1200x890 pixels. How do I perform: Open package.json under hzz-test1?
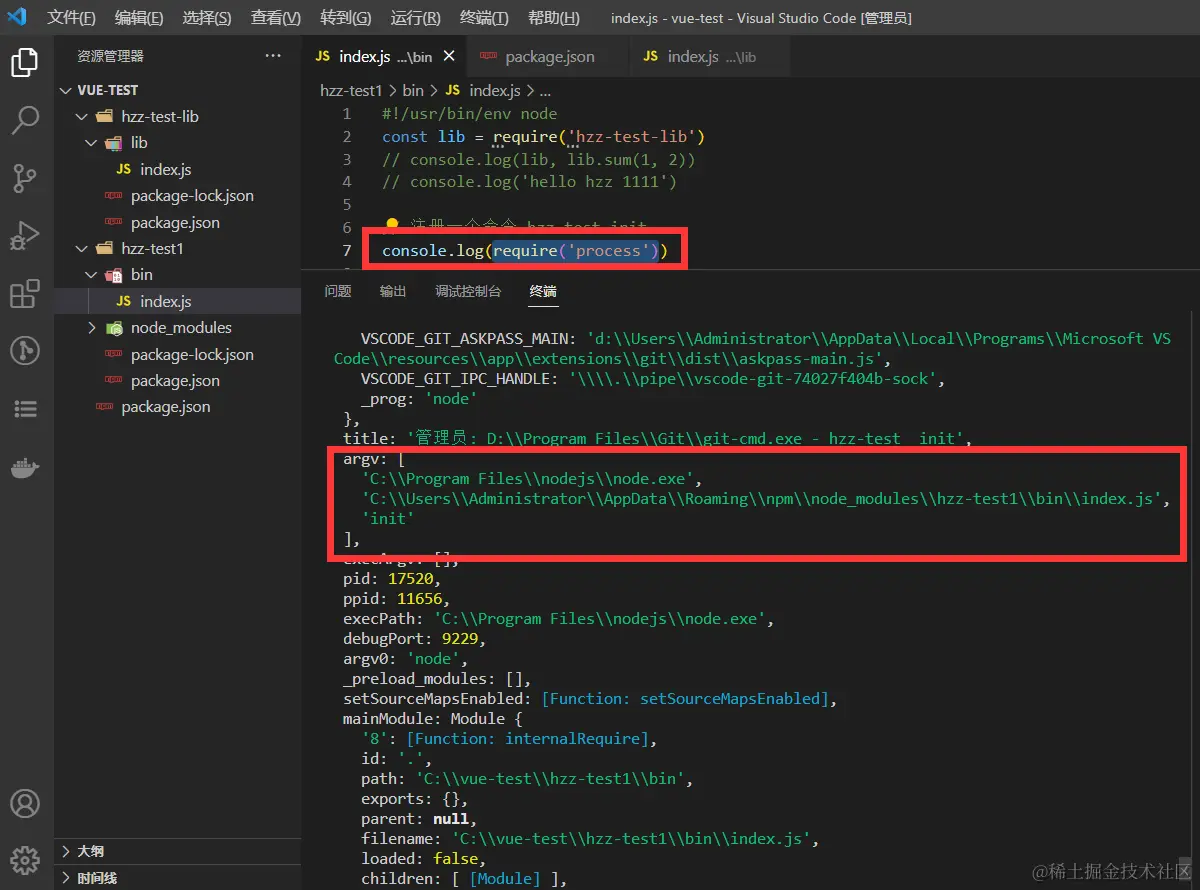point(177,380)
